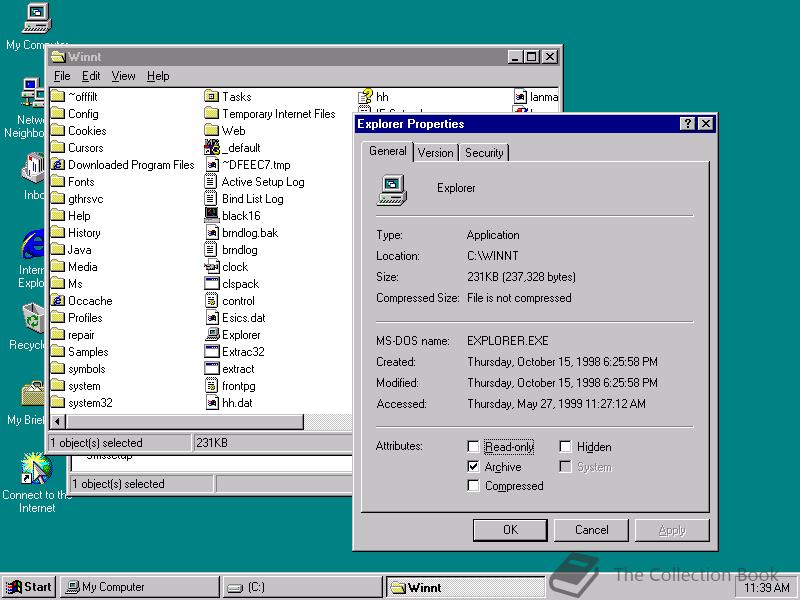Select the Temporary Internet Files folder icon
This screenshot has height=600, width=800.
(211, 114)
